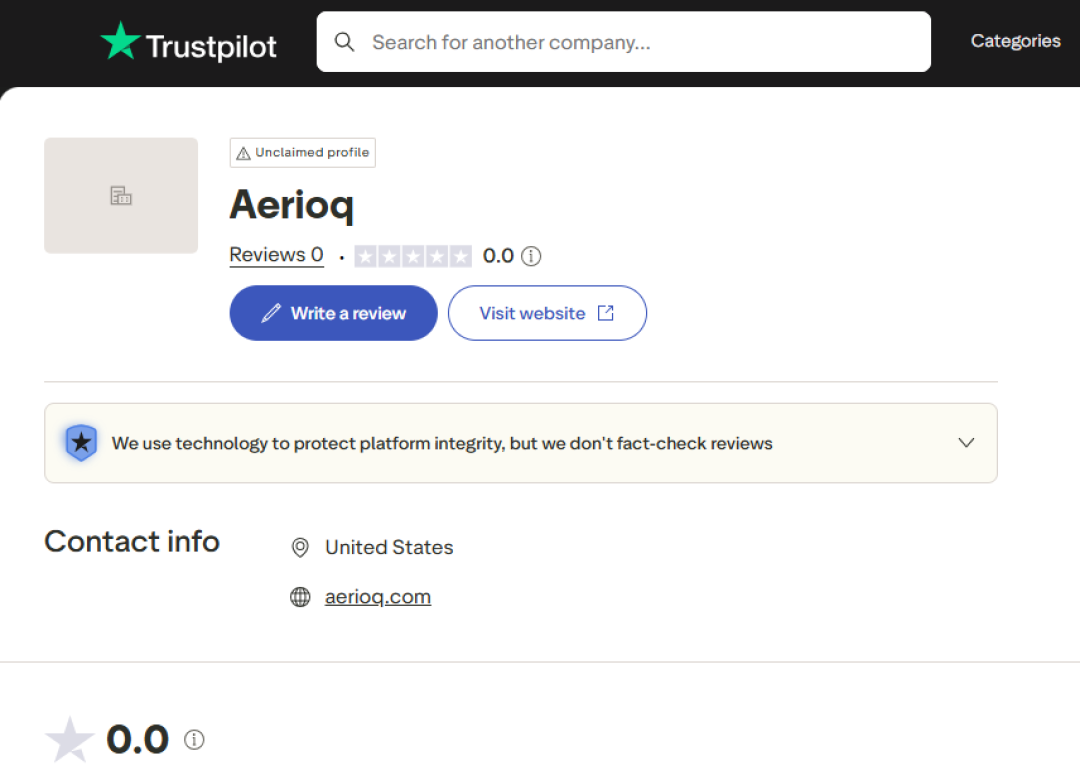The height and width of the screenshot is (775, 1080).
Task: Click the green Trustpilot star logo
Action: click(121, 40)
